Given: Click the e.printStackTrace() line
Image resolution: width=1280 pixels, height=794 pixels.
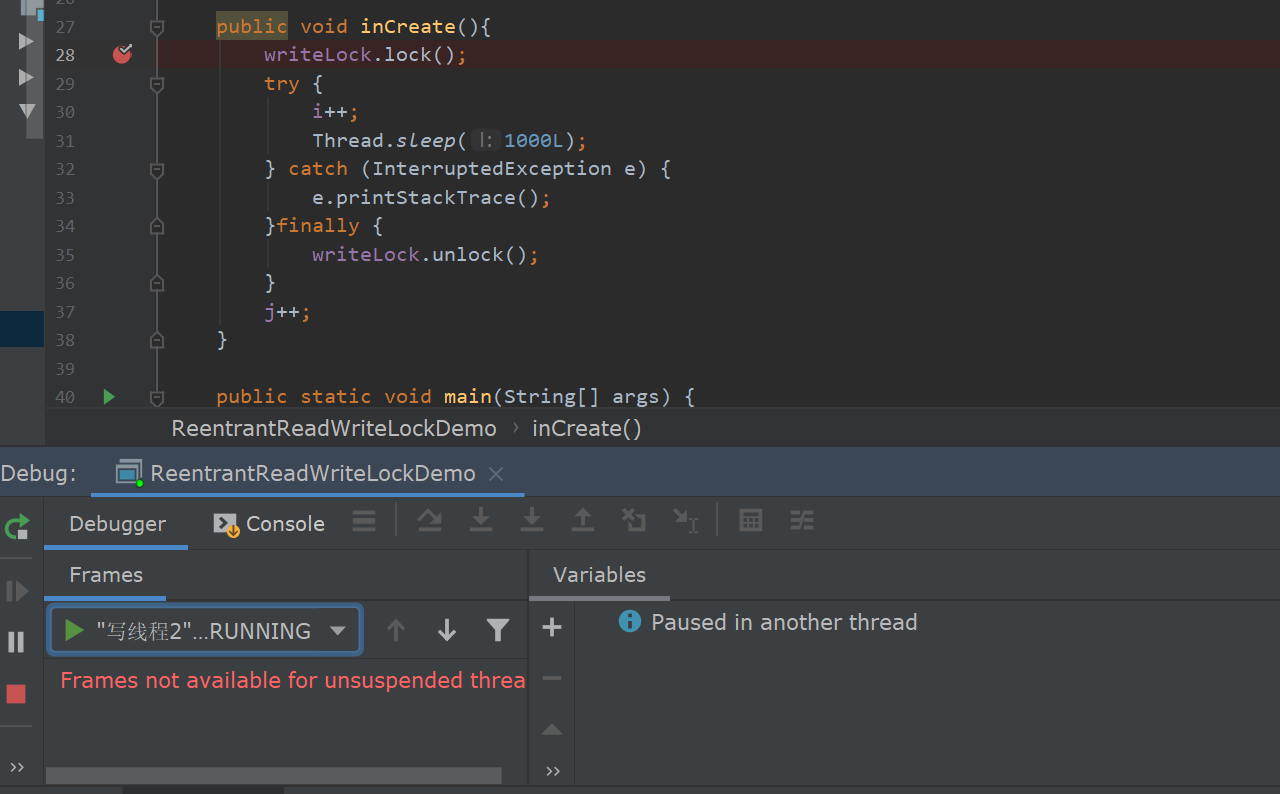Looking at the screenshot, I should (x=431, y=197).
